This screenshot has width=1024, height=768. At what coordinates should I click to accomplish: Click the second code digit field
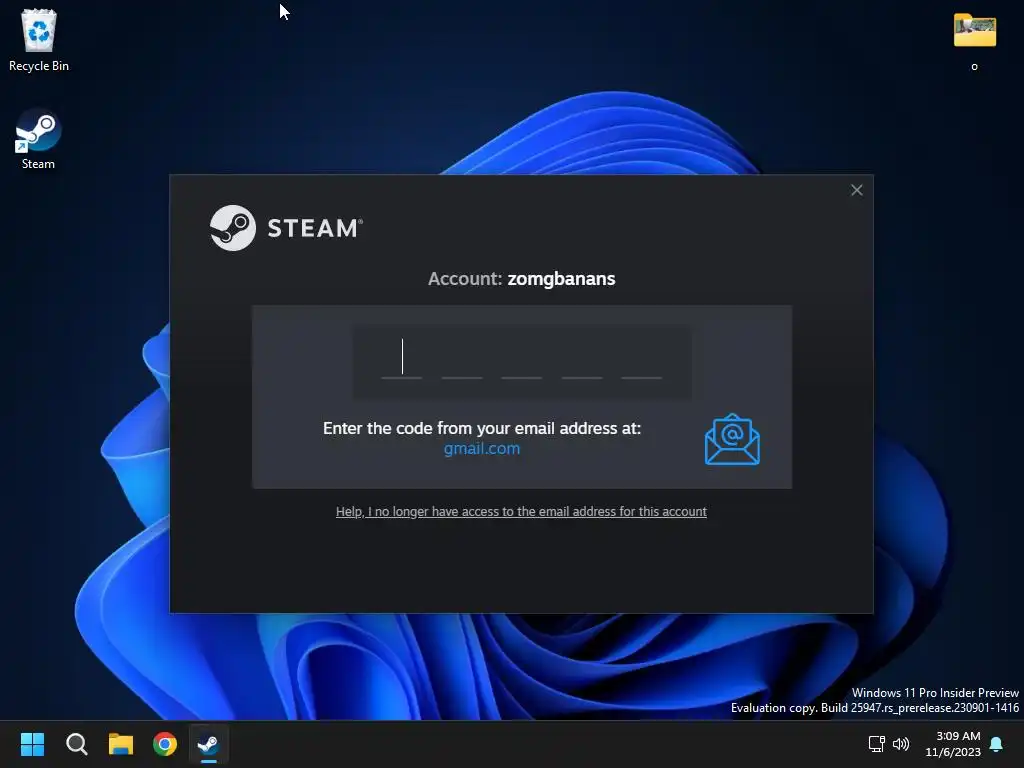462,359
